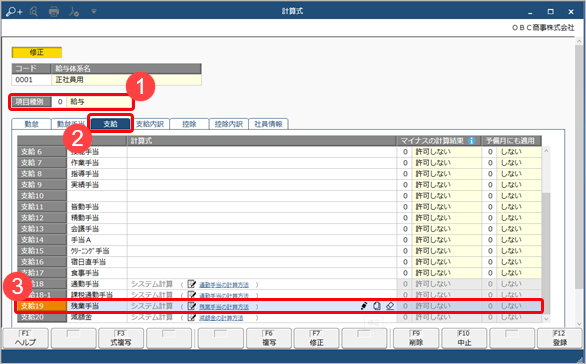Click the 実績手当 item name cell
Screen dimensions: 586x364
(x=97, y=185)
